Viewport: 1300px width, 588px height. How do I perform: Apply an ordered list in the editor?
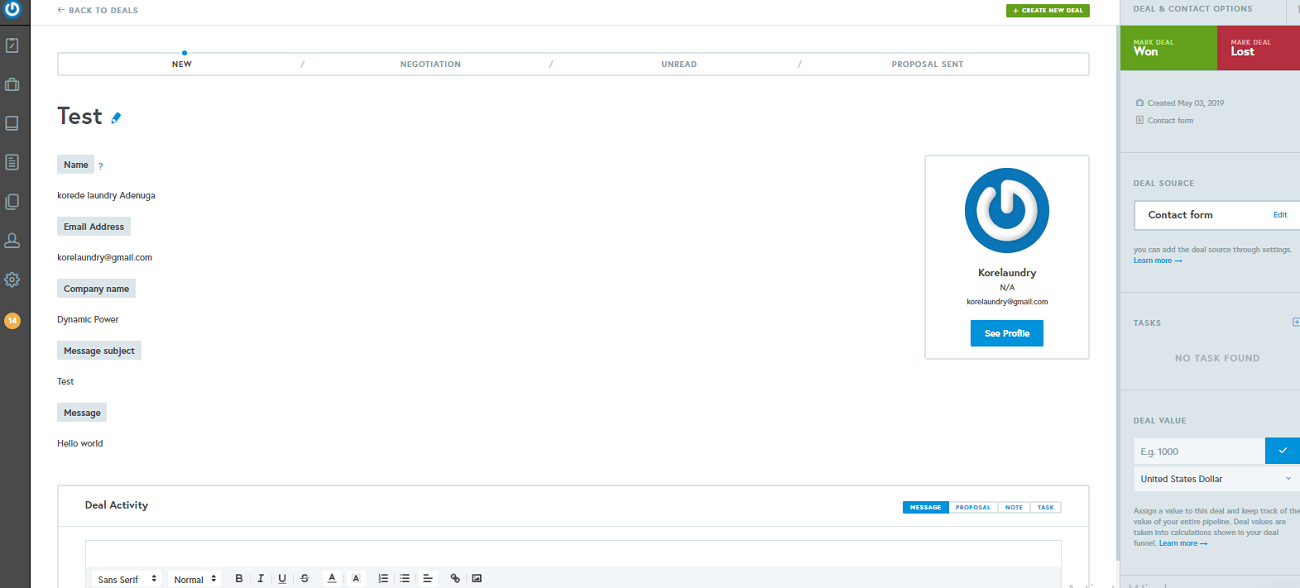(x=382, y=578)
